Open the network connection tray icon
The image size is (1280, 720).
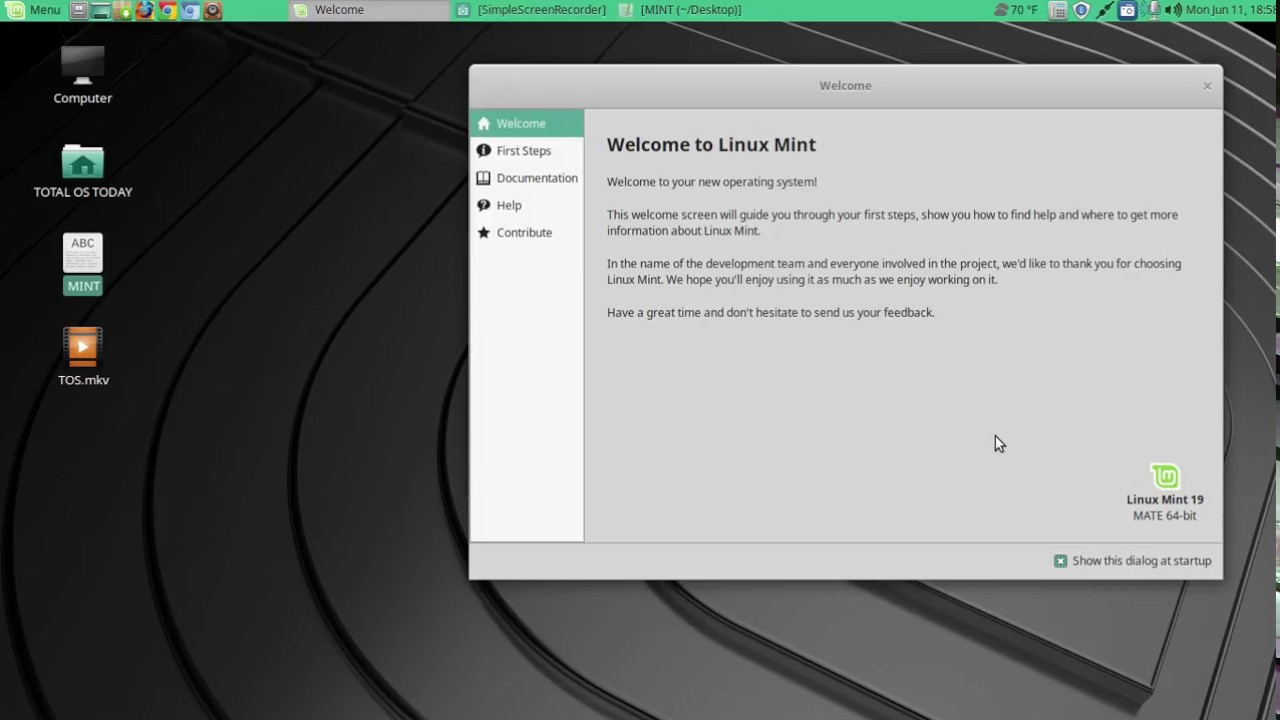pyautogui.click(x=1105, y=10)
